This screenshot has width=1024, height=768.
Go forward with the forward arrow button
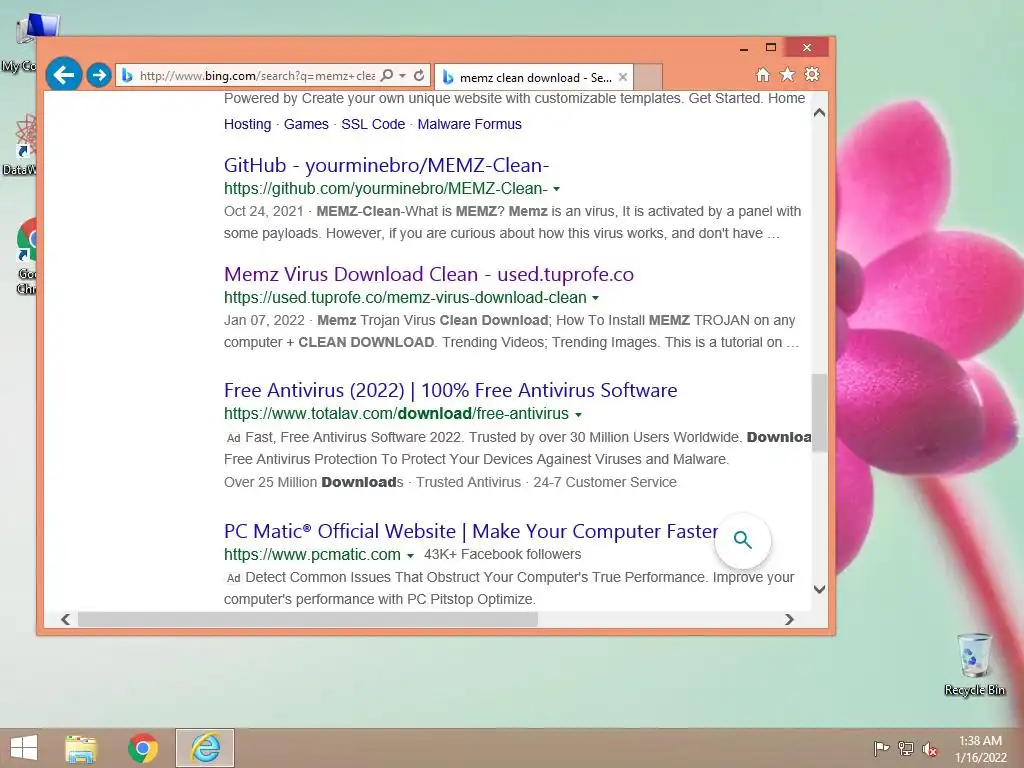[x=99, y=75]
